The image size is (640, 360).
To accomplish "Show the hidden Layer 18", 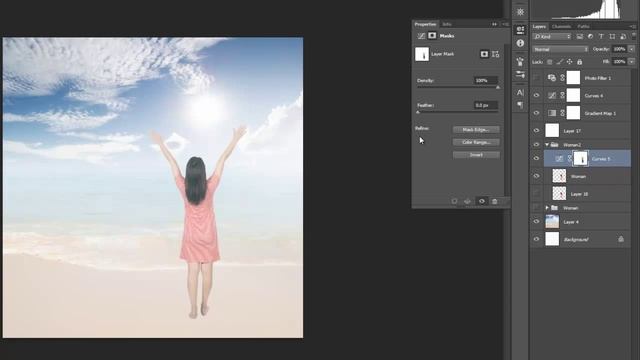I will click(537, 194).
